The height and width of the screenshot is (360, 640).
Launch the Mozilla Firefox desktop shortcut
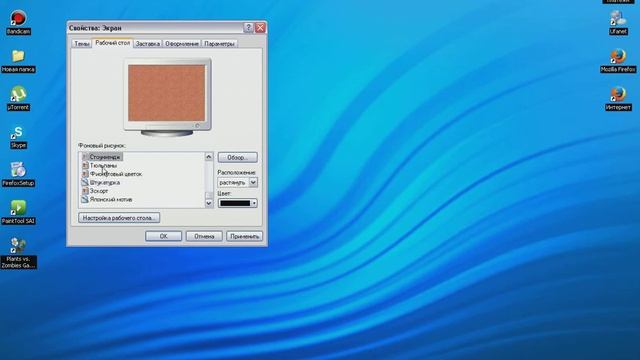[618, 60]
